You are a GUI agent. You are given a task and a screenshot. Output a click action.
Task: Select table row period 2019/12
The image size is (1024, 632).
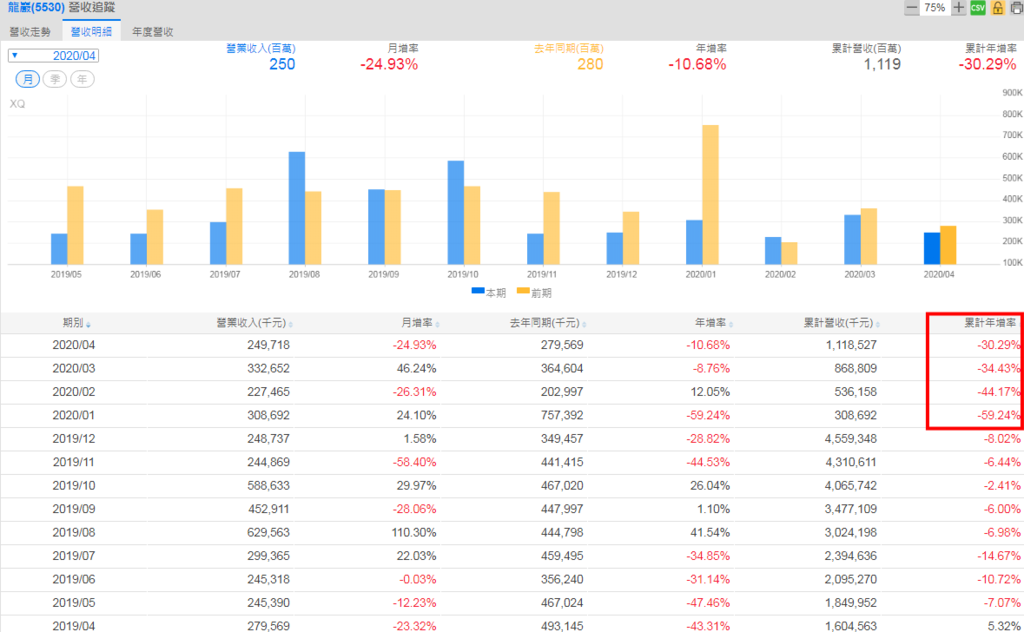point(74,439)
